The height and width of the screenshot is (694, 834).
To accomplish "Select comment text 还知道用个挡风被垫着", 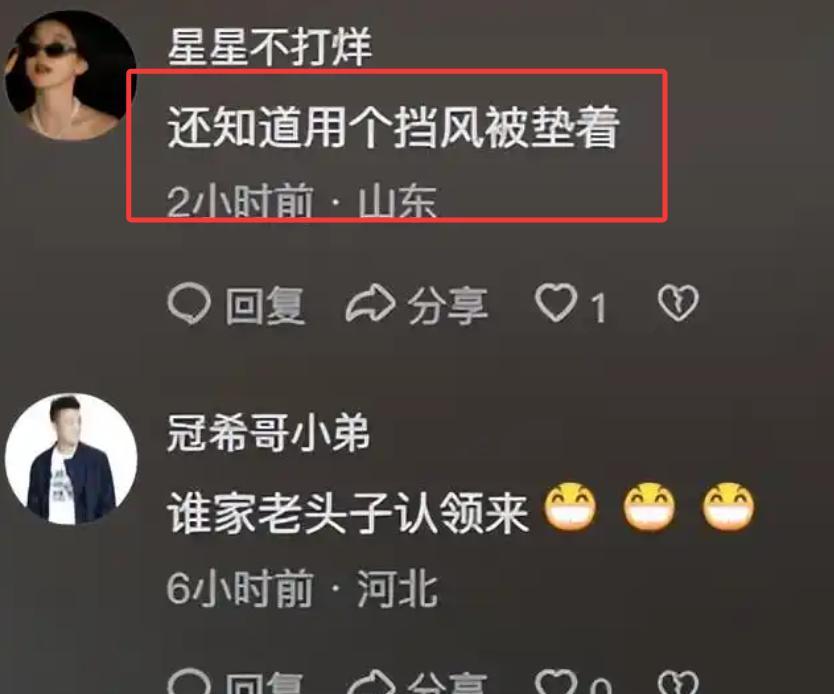I will [394, 127].
